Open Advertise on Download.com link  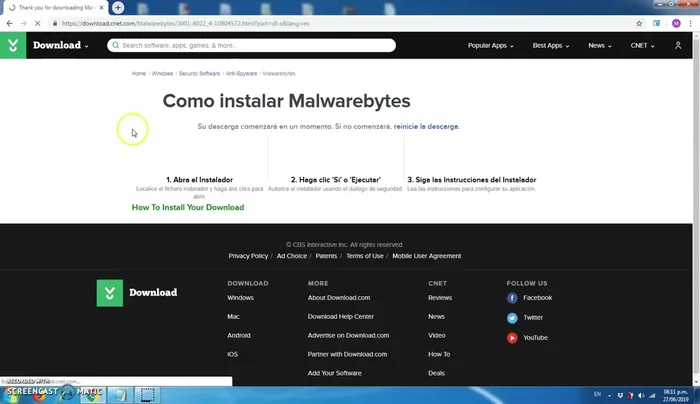tap(348, 335)
